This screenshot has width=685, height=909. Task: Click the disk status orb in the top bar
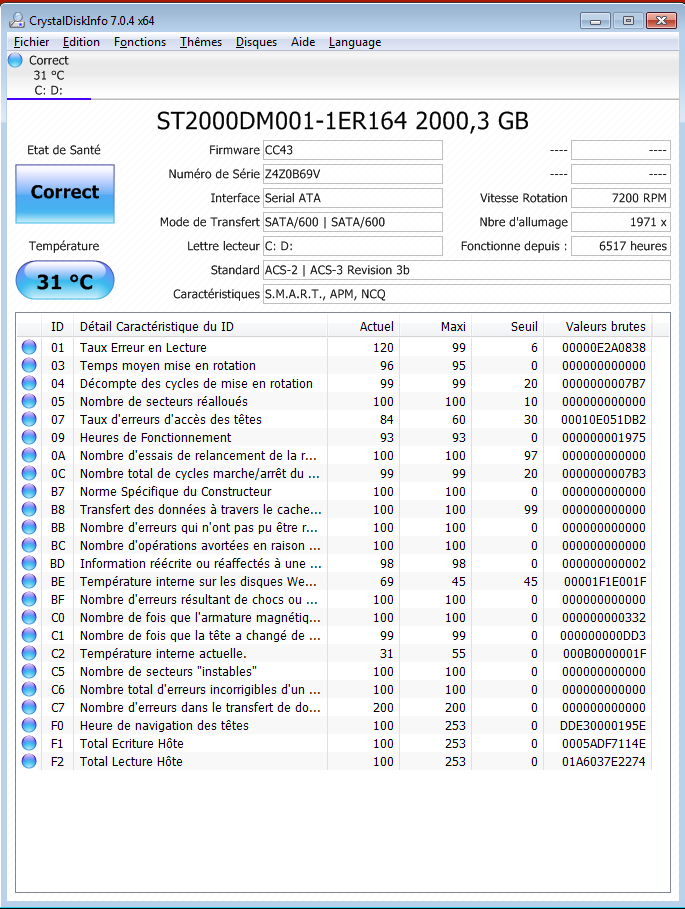tap(16, 60)
